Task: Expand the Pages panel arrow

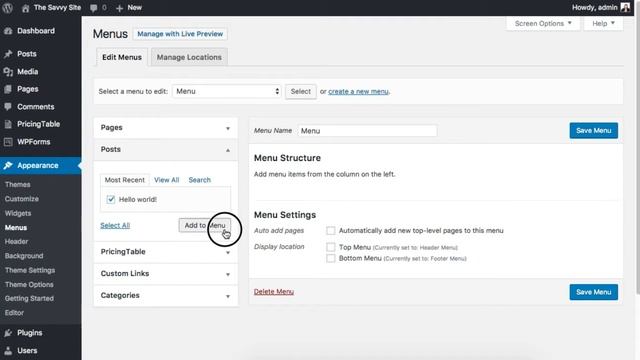Action: point(228,128)
